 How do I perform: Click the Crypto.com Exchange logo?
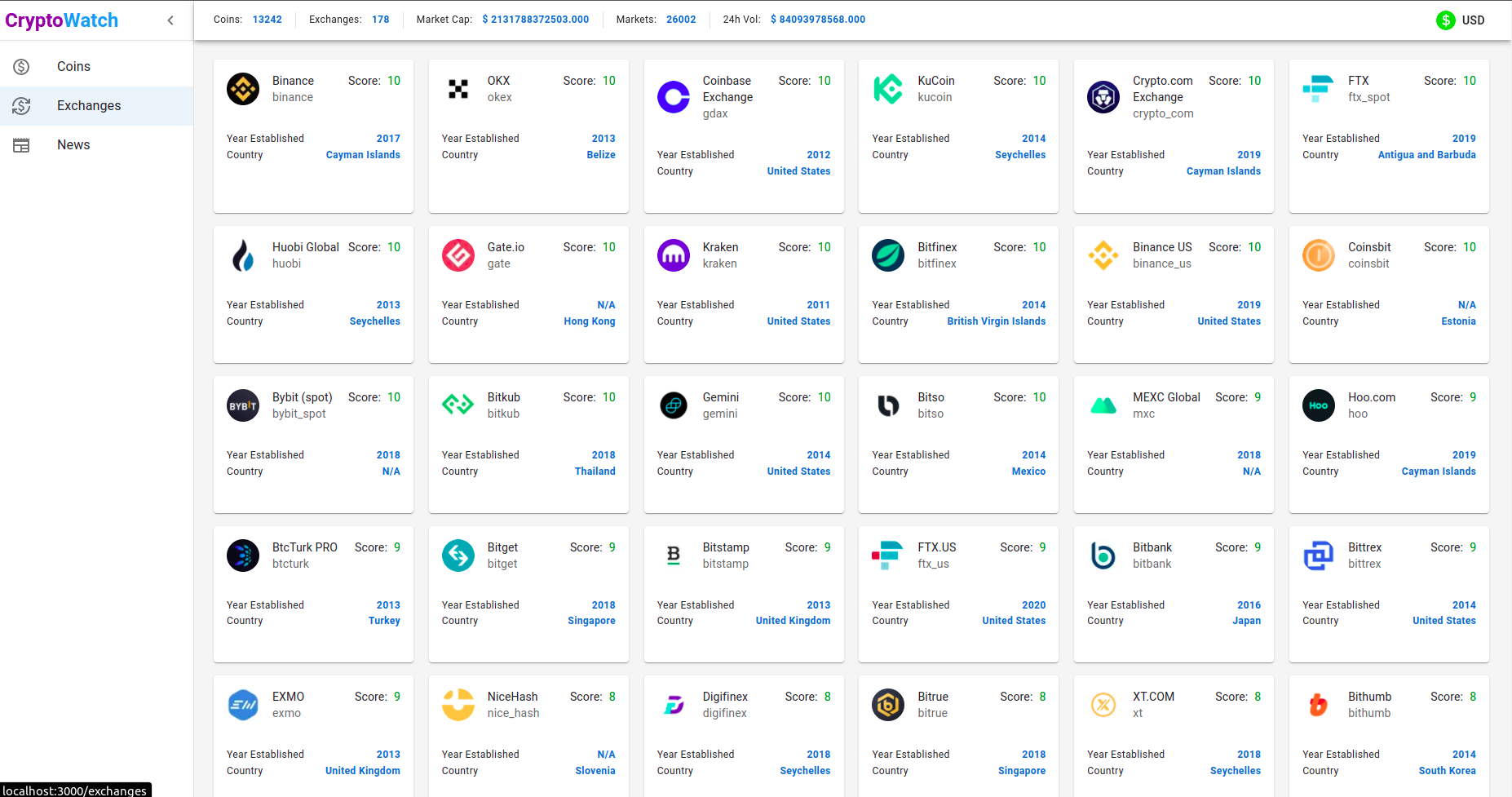(x=1103, y=97)
